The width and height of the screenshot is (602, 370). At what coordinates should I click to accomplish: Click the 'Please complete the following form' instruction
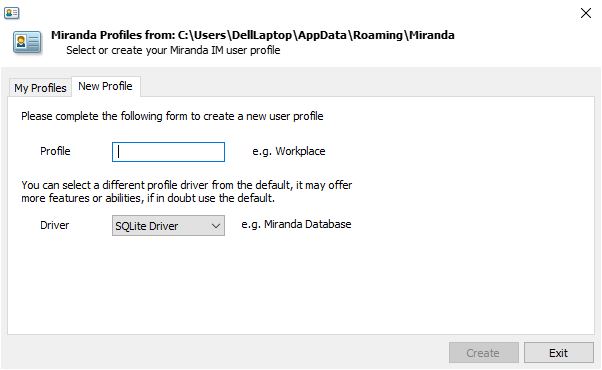tap(172, 116)
